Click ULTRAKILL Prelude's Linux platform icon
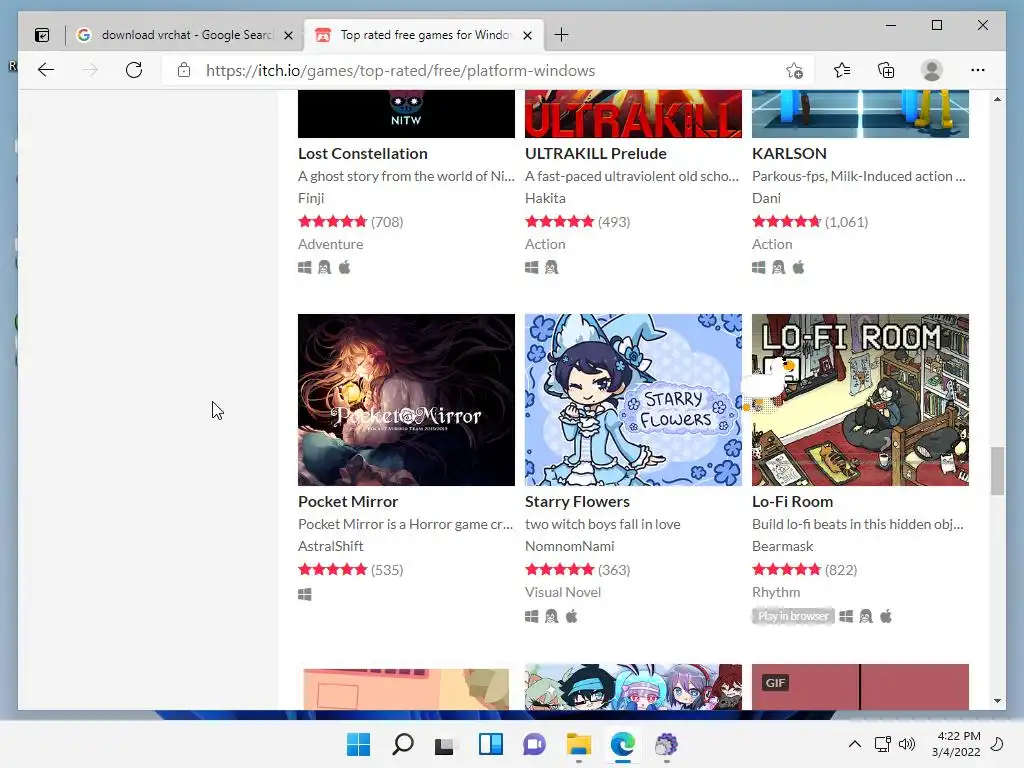The image size is (1024, 768). click(x=552, y=267)
